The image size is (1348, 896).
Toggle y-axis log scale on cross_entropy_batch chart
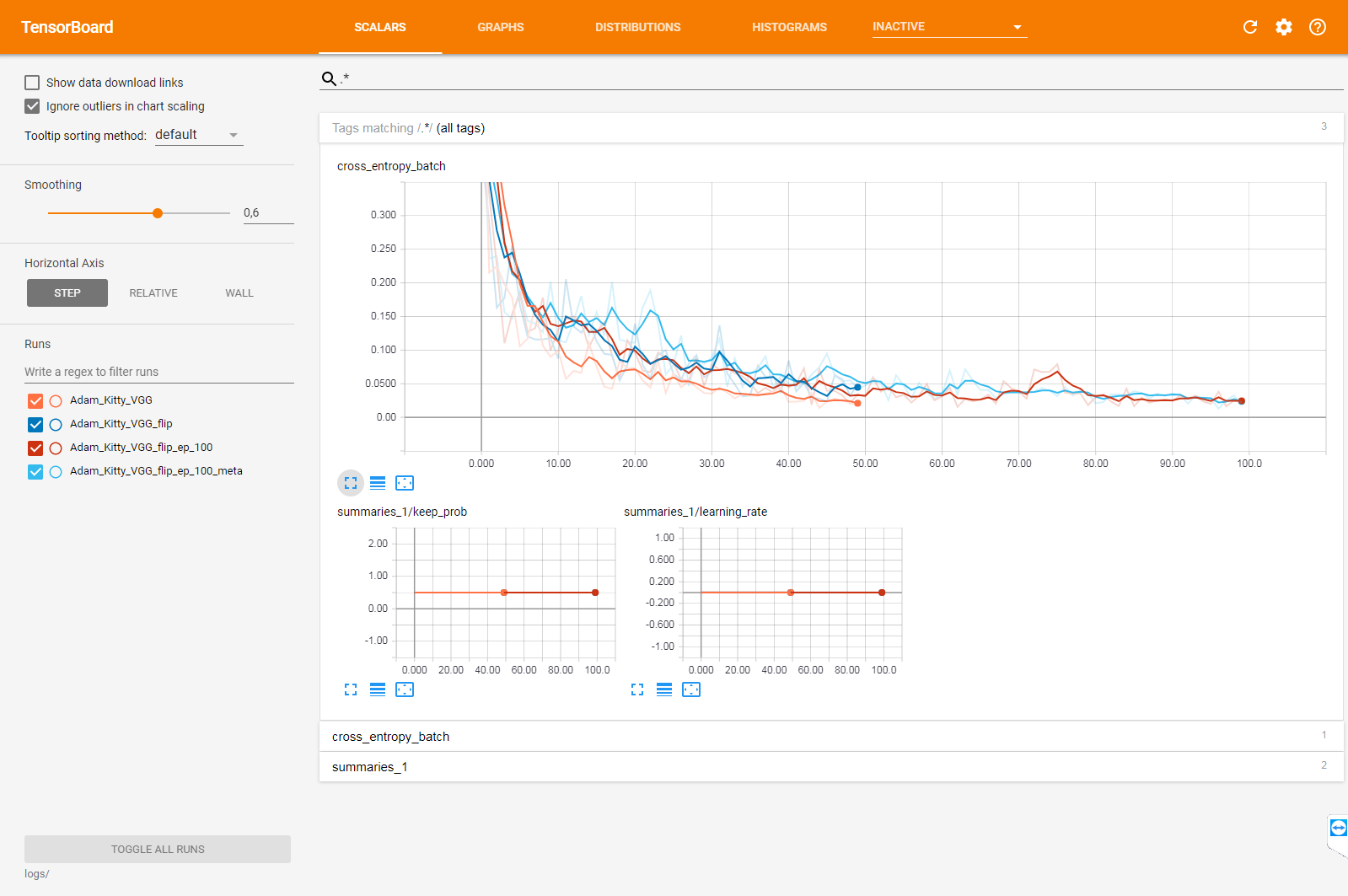(x=378, y=483)
